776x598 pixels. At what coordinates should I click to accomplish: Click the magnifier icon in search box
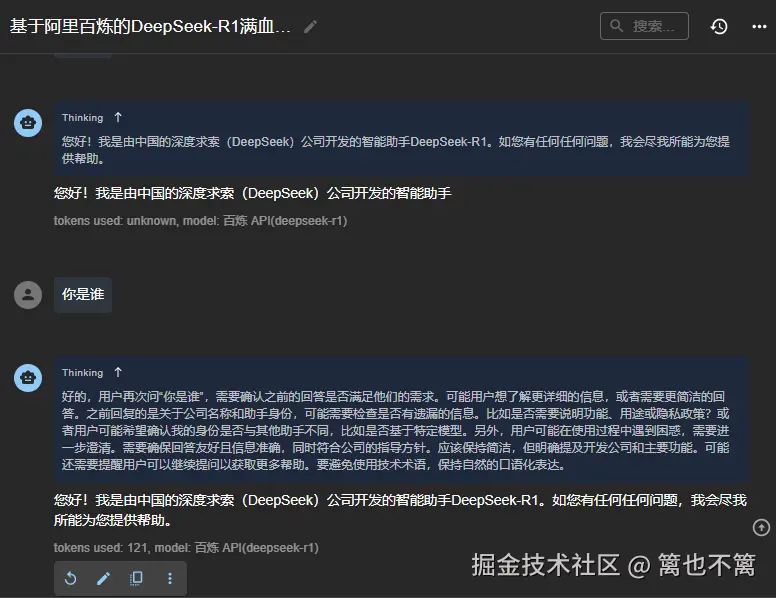pos(616,26)
